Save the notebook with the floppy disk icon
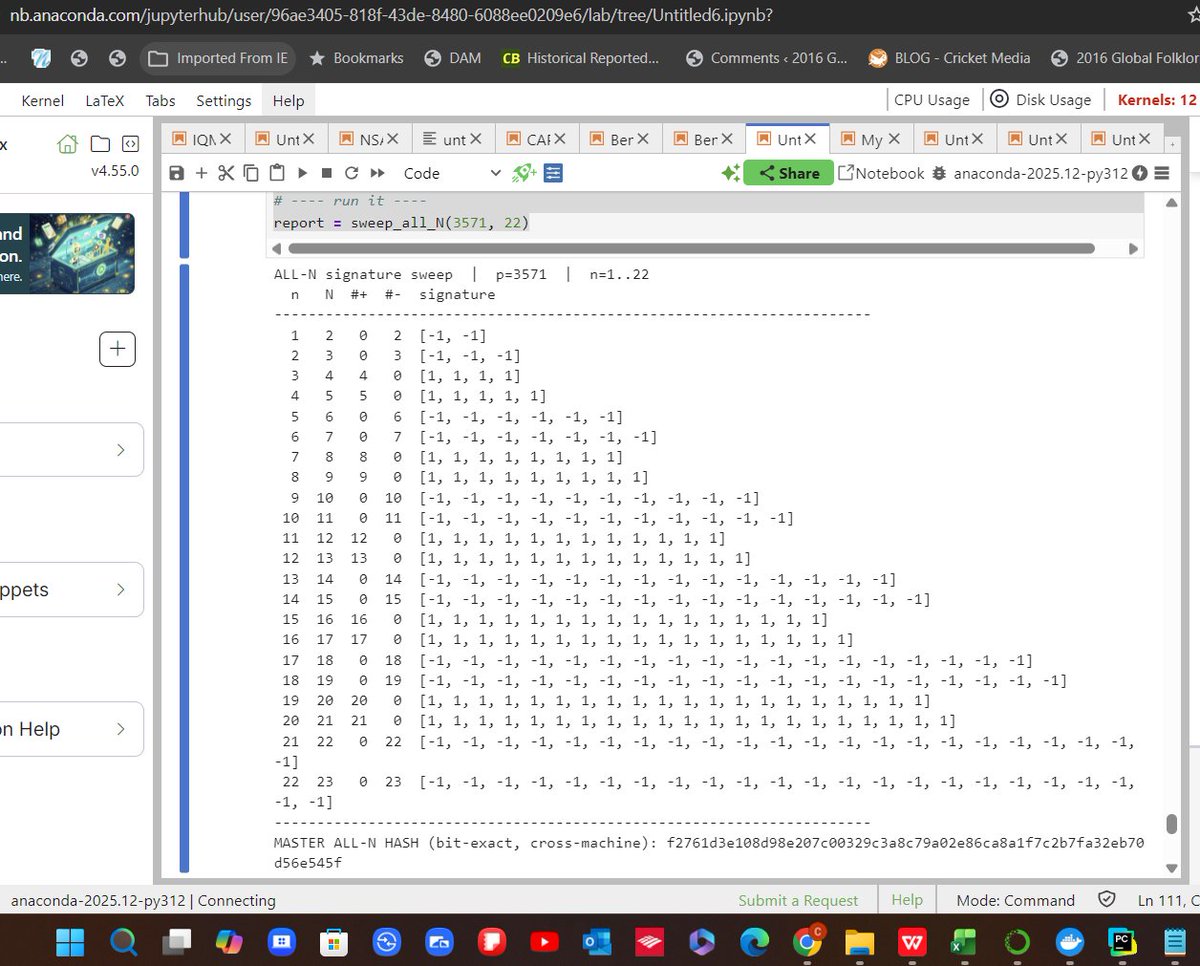 point(177,173)
